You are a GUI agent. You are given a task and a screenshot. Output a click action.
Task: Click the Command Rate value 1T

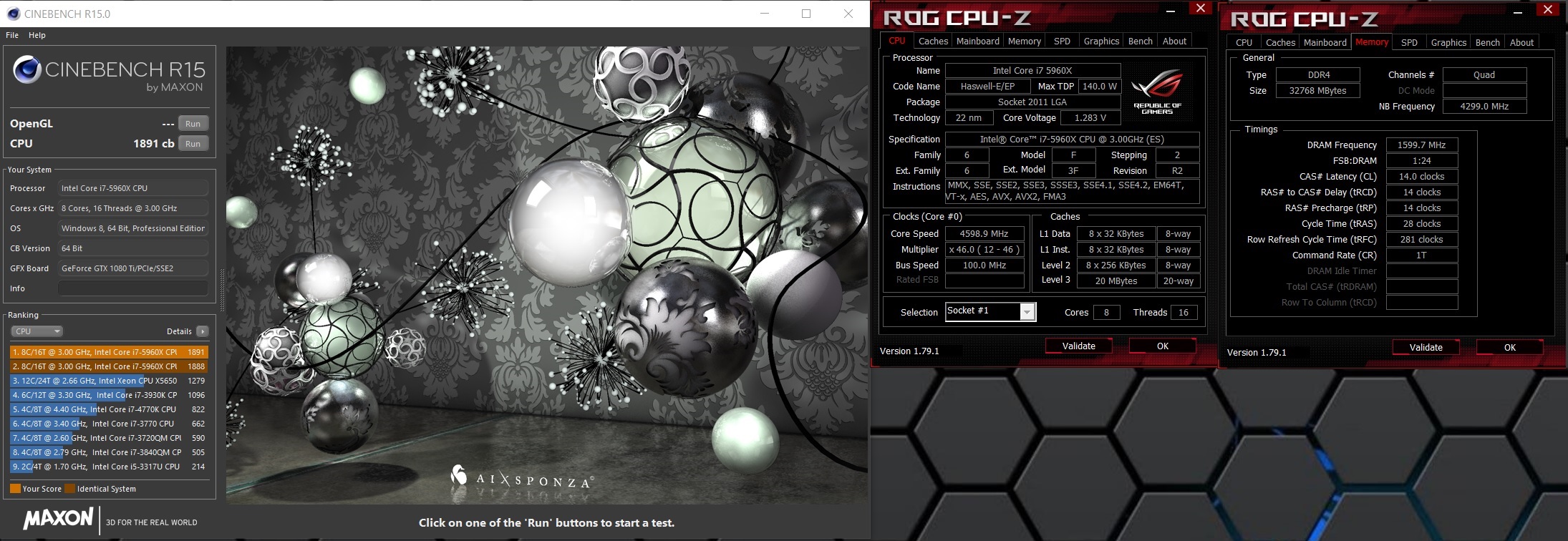1422,255
